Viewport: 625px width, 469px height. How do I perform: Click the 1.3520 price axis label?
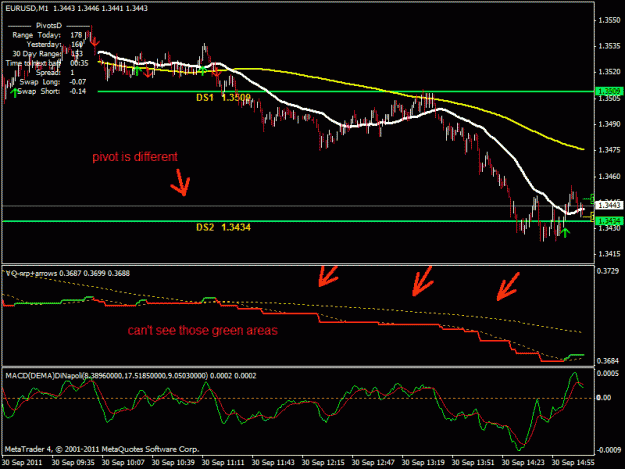tap(609, 72)
